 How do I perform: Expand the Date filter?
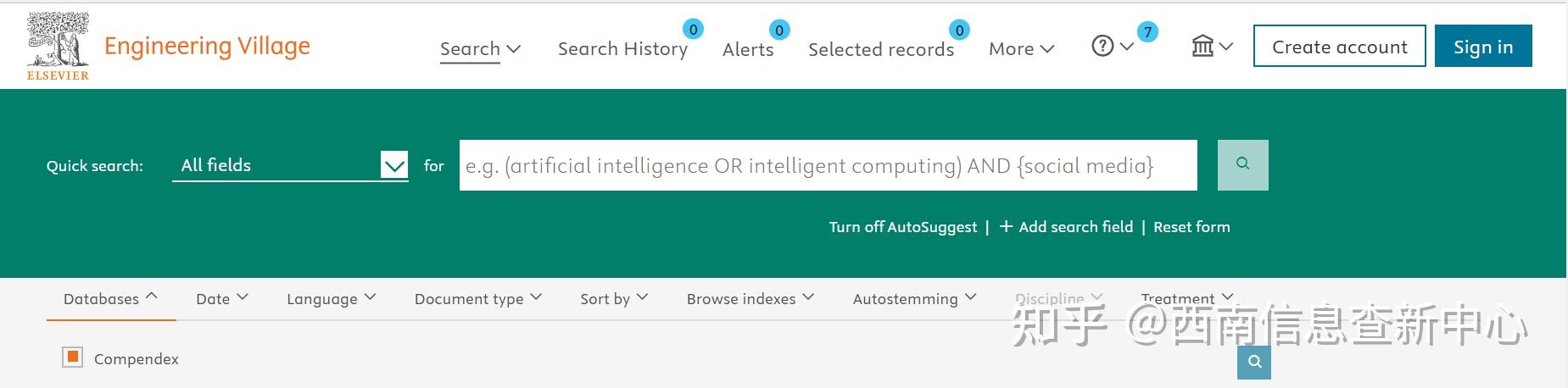point(221,298)
